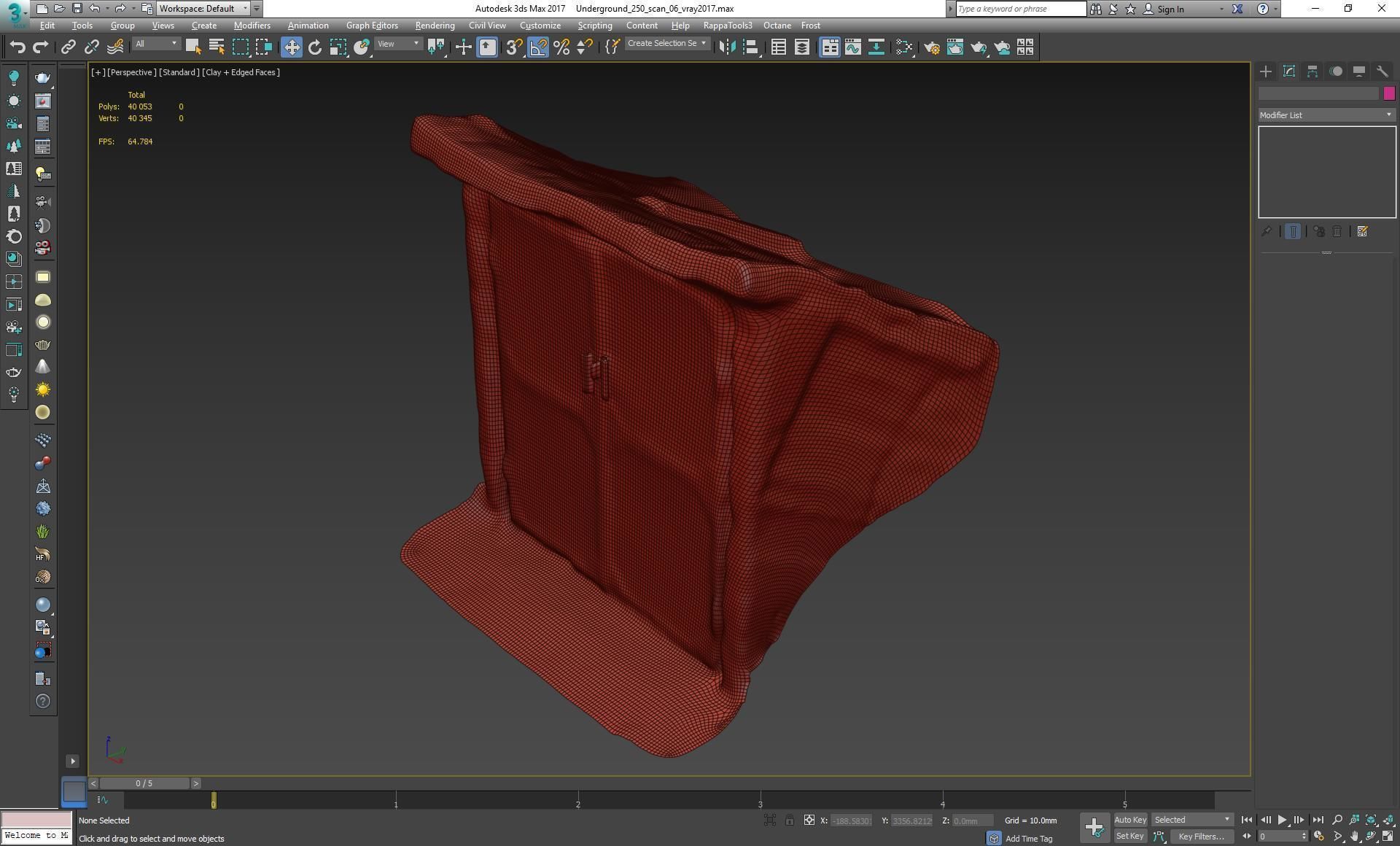Open the Hierarchy panel tab icon
The height and width of the screenshot is (846, 1400).
pos(1312,71)
